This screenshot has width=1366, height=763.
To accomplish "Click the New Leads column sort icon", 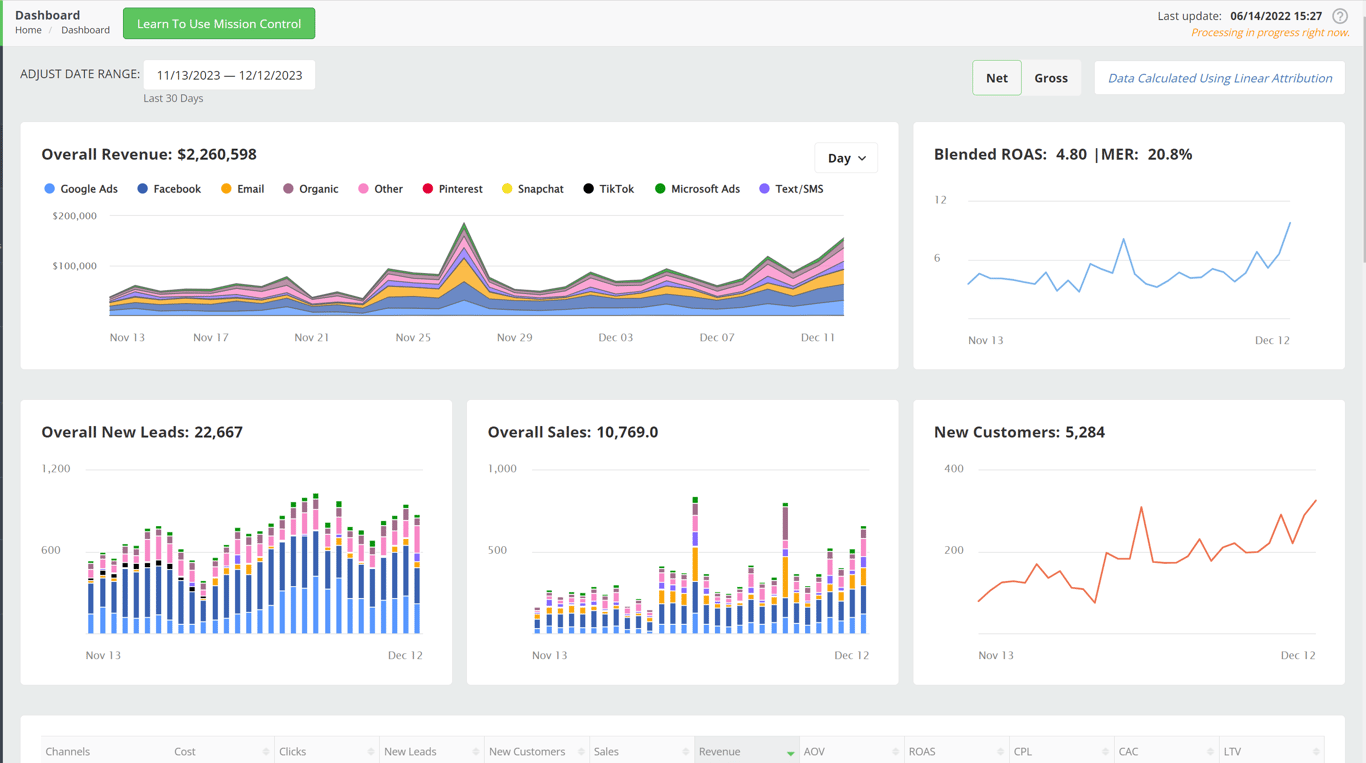I will [x=476, y=752].
